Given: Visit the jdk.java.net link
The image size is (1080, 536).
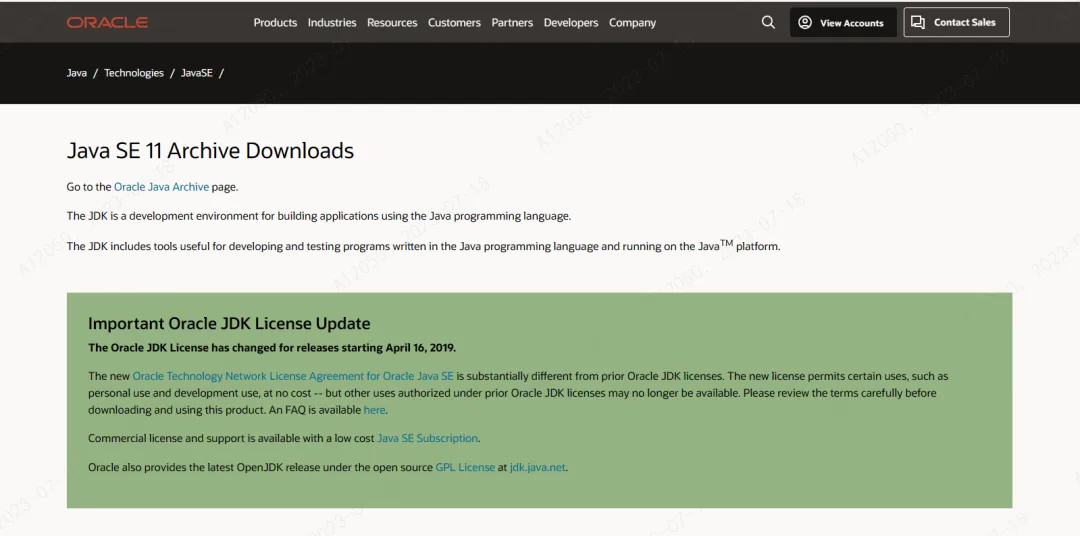Looking at the screenshot, I should 537,467.
